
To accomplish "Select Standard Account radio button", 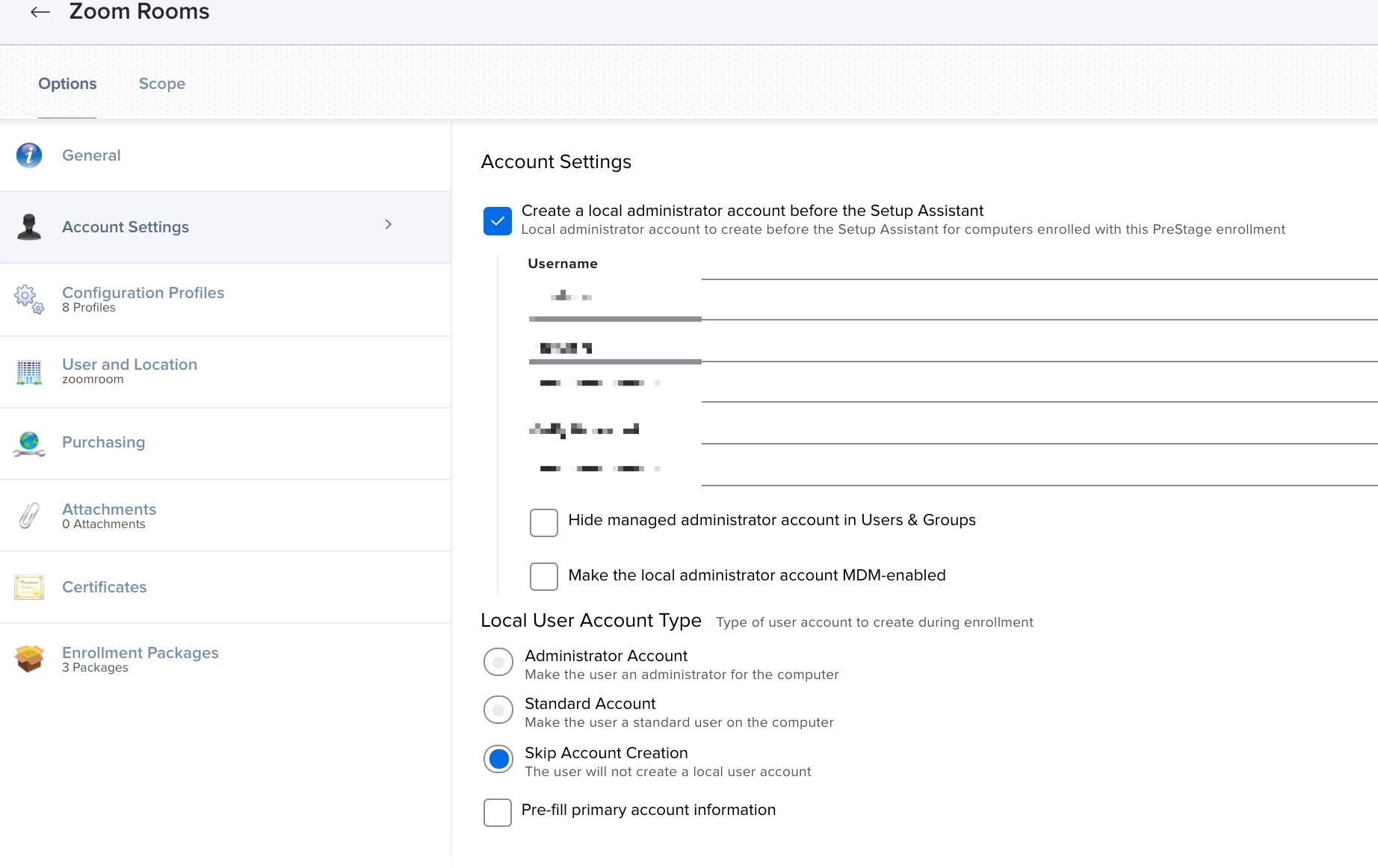I will pyautogui.click(x=498, y=710).
